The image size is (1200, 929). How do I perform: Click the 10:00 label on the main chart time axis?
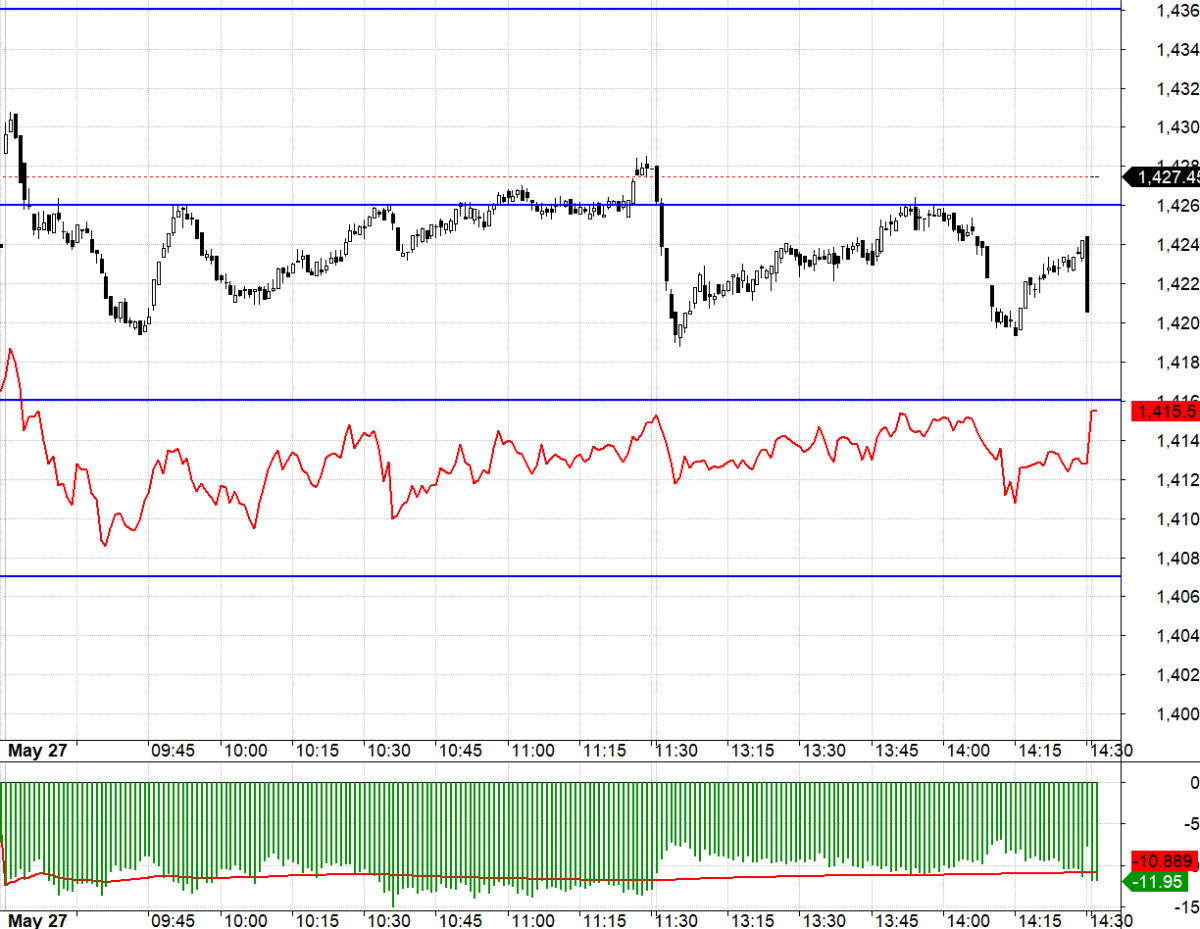tap(244, 751)
